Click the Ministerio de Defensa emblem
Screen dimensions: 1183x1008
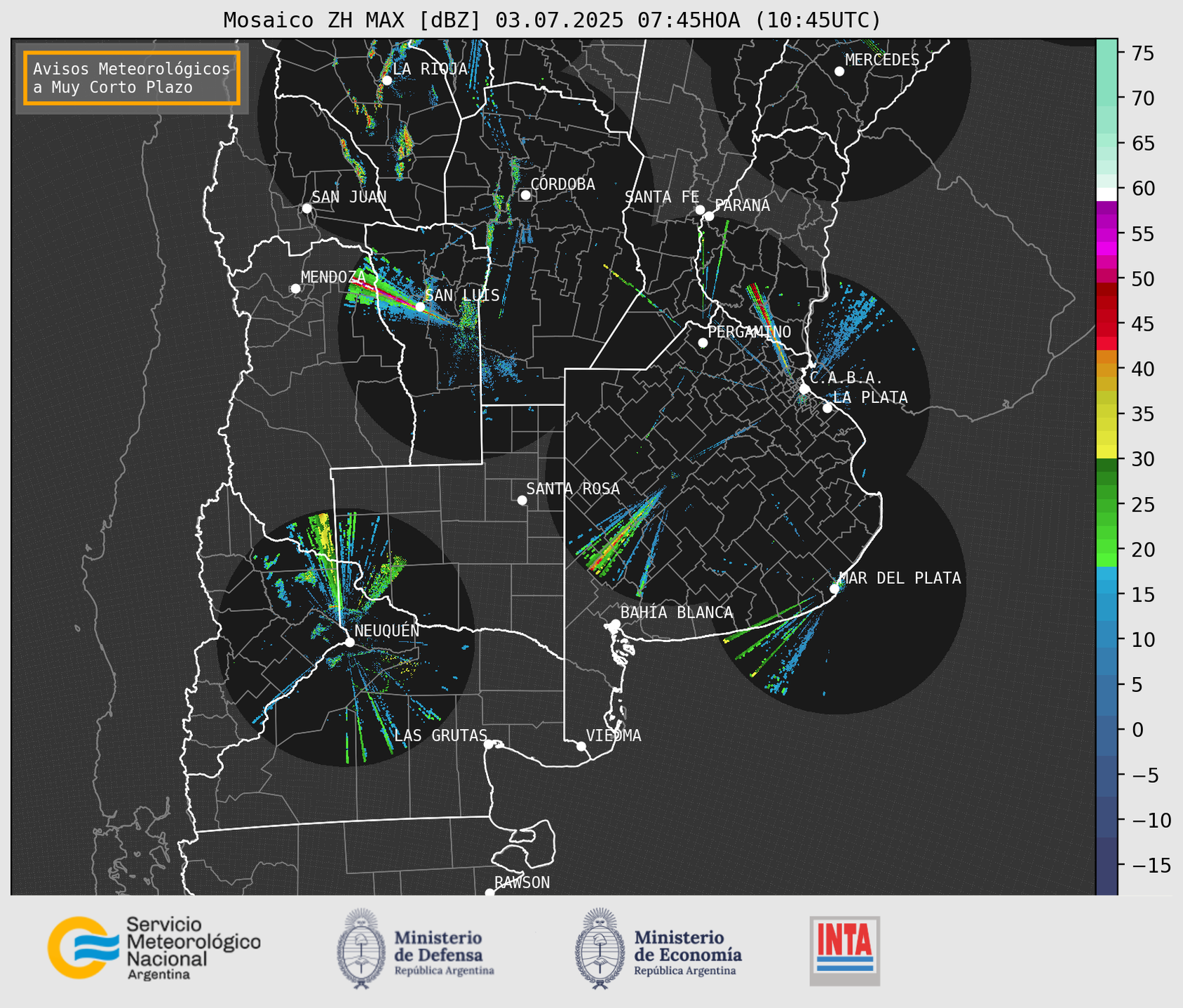[361, 948]
